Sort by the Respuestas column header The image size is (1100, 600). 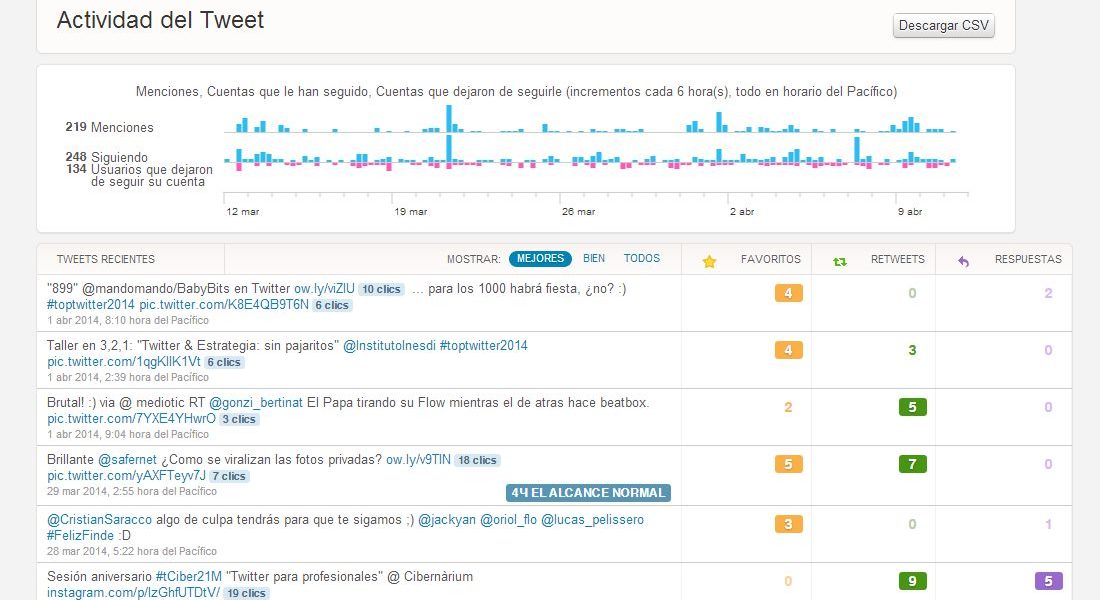1027,259
